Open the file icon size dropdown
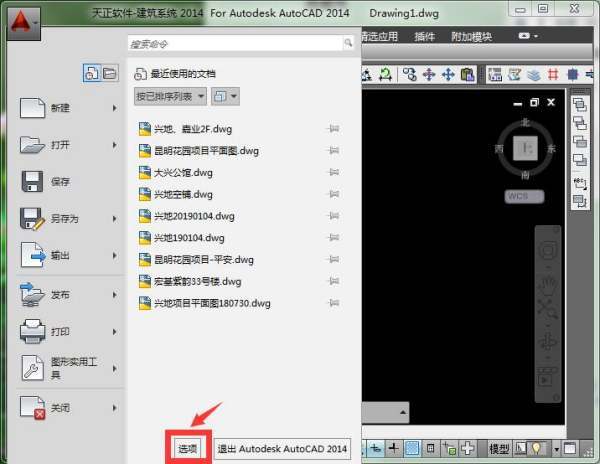 coord(225,96)
